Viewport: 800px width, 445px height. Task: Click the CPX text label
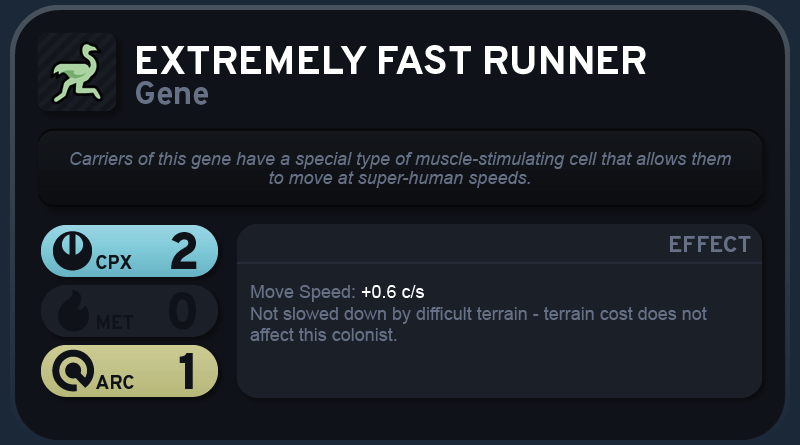tap(114, 262)
